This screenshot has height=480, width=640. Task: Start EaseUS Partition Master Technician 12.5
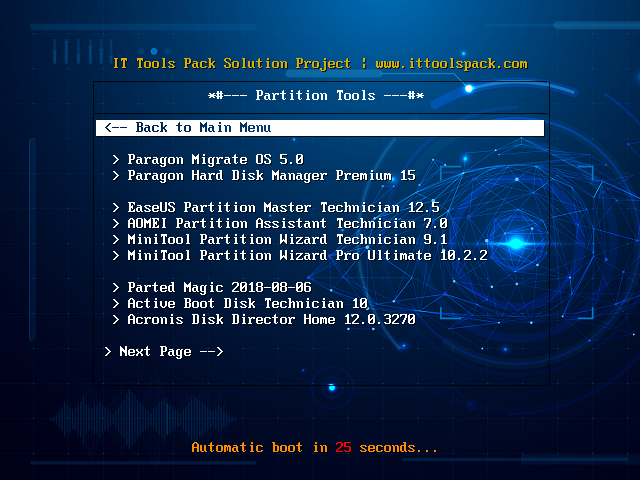pos(276,207)
